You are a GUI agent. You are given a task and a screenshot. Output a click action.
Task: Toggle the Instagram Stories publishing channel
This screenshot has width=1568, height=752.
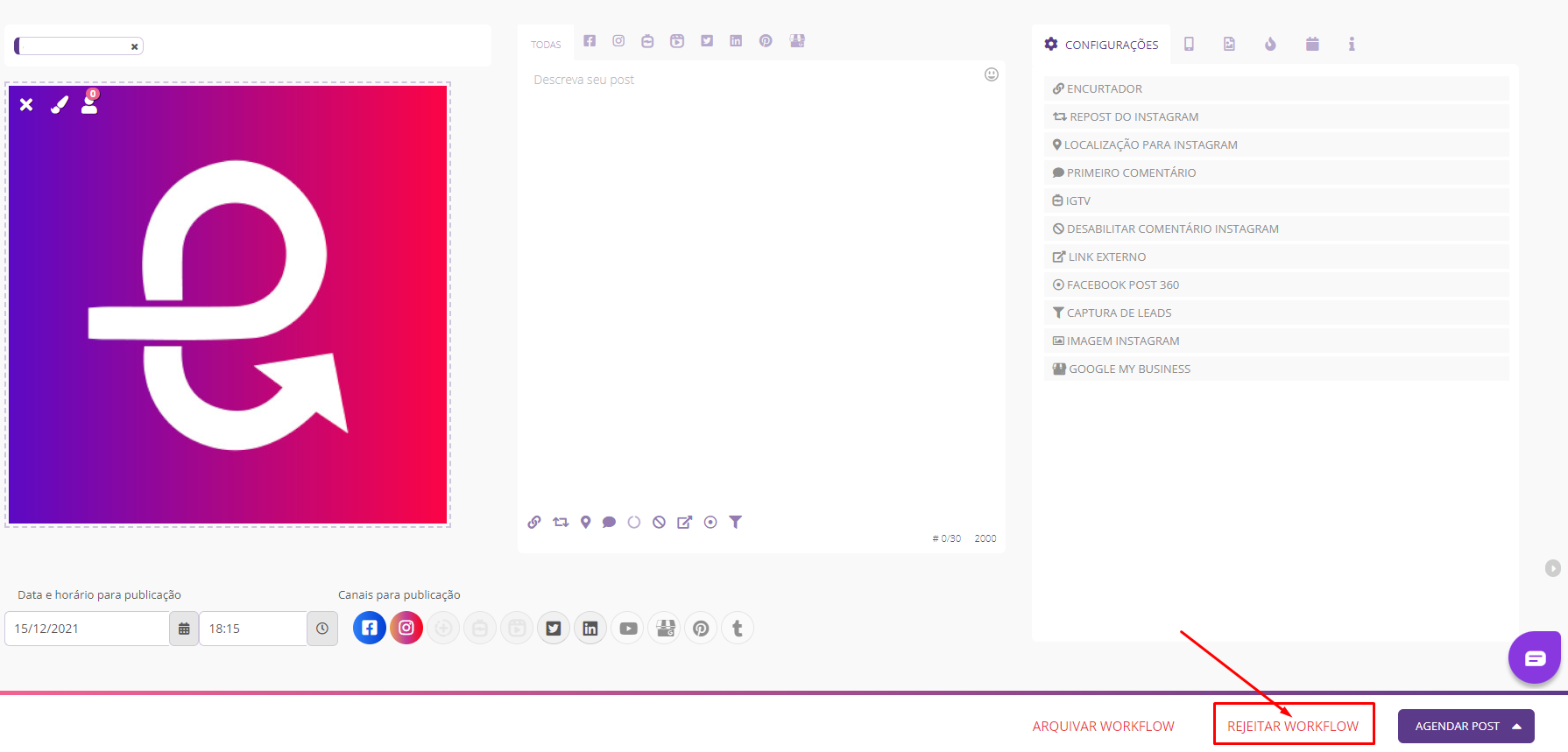coord(443,628)
